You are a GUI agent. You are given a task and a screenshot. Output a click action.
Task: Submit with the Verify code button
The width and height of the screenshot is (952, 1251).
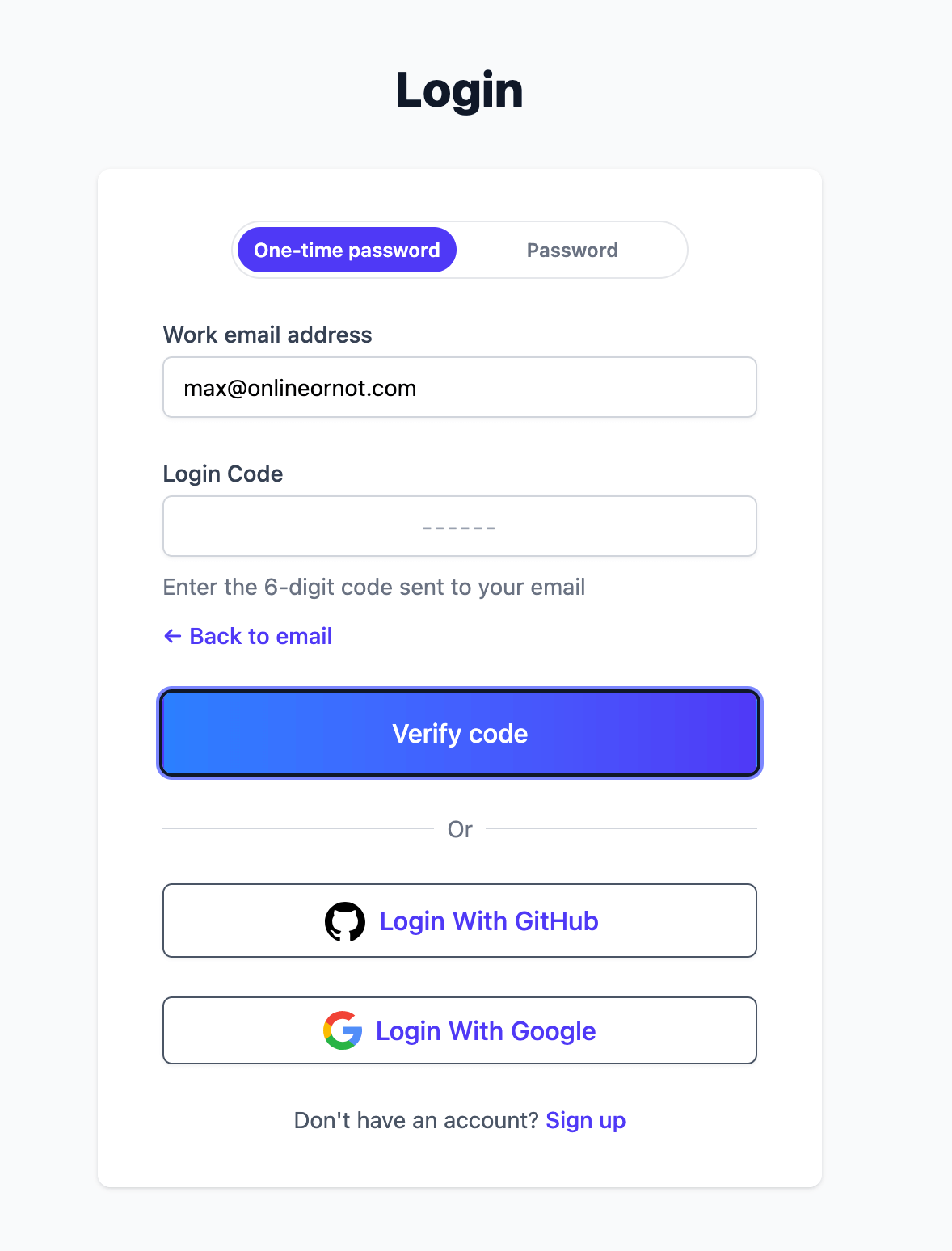[x=460, y=733]
